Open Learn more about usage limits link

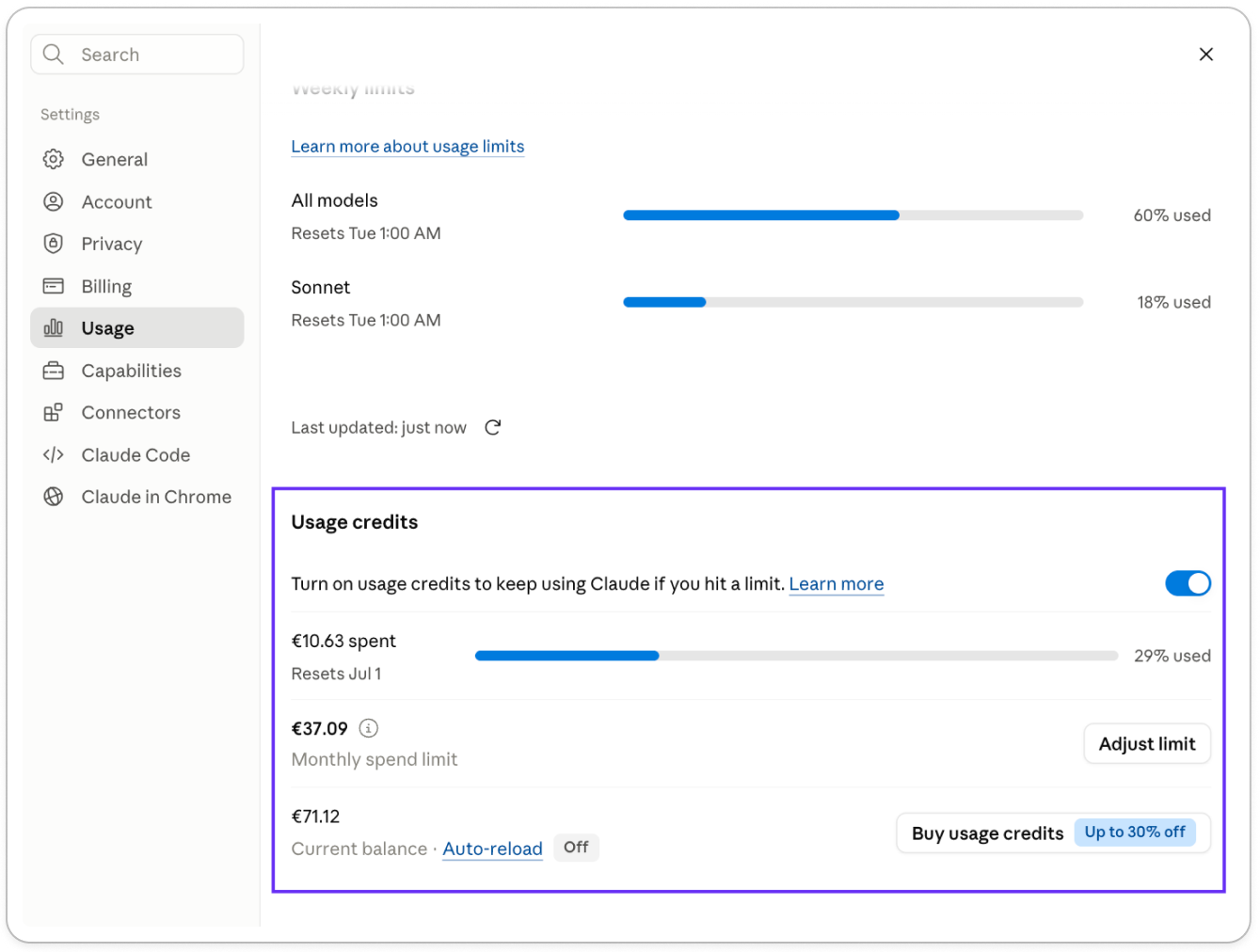tap(407, 147)
